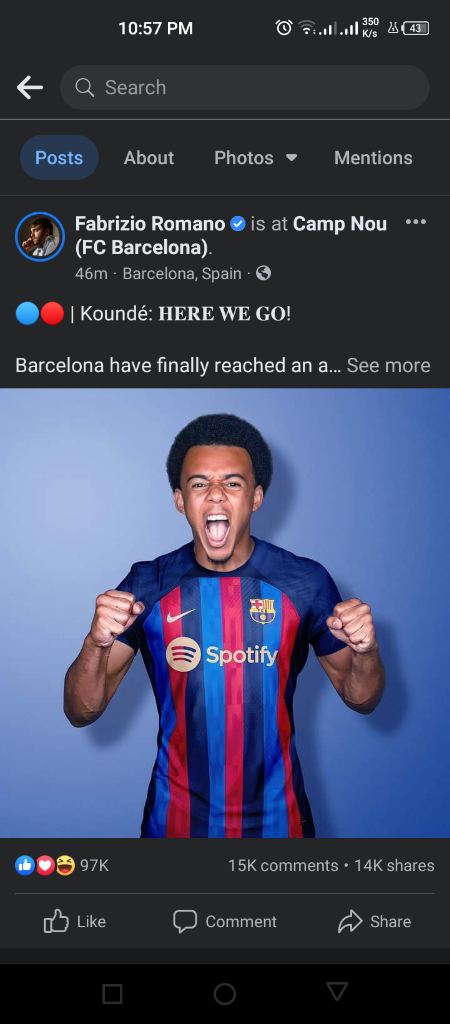450x1024 pixels.
Task: Switch to the About tab
Action: point(149,157)
